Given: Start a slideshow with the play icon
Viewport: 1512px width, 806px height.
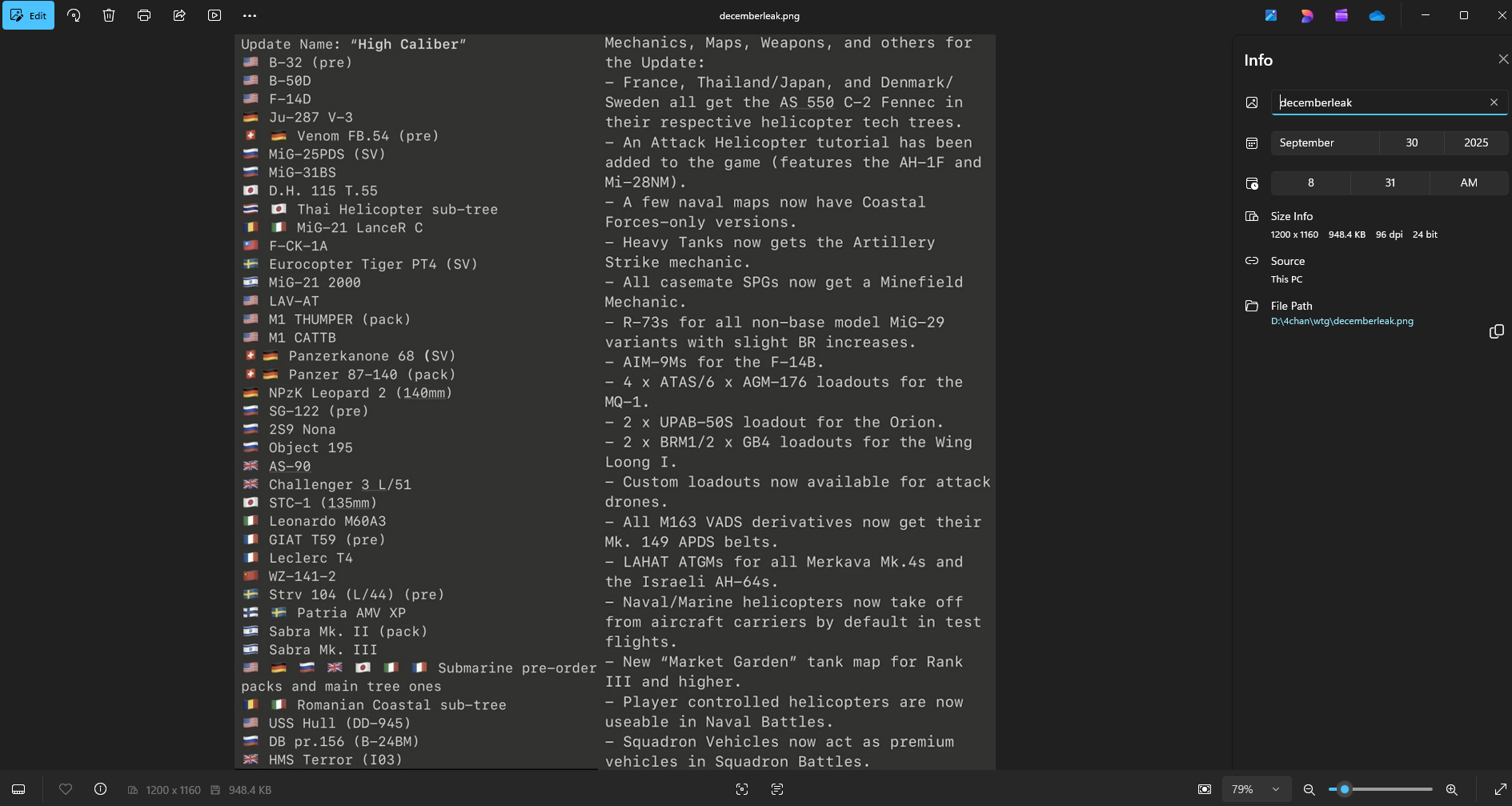Looking at the screenshot, I should 215,15.
